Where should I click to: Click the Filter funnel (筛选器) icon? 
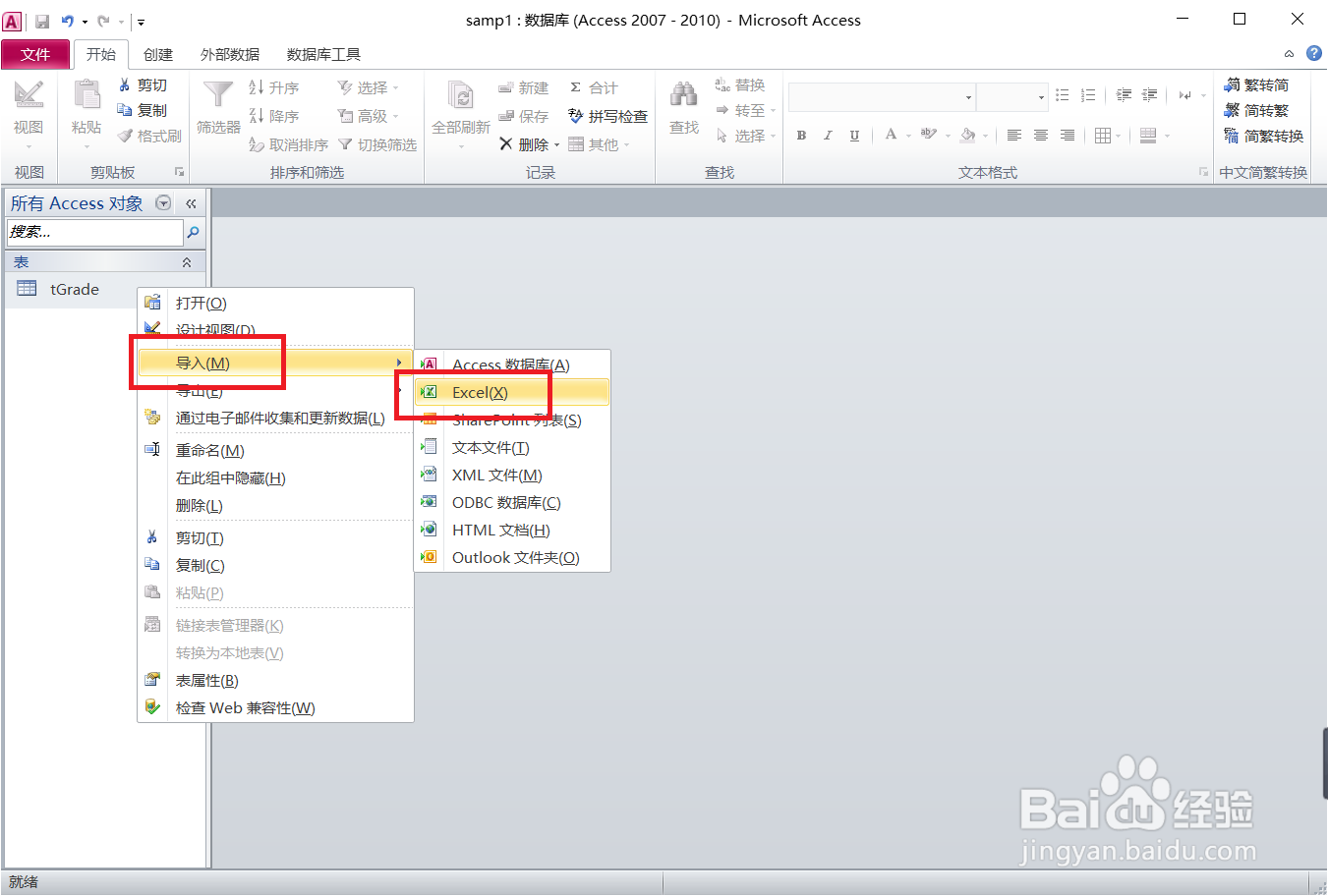[218, 96]
